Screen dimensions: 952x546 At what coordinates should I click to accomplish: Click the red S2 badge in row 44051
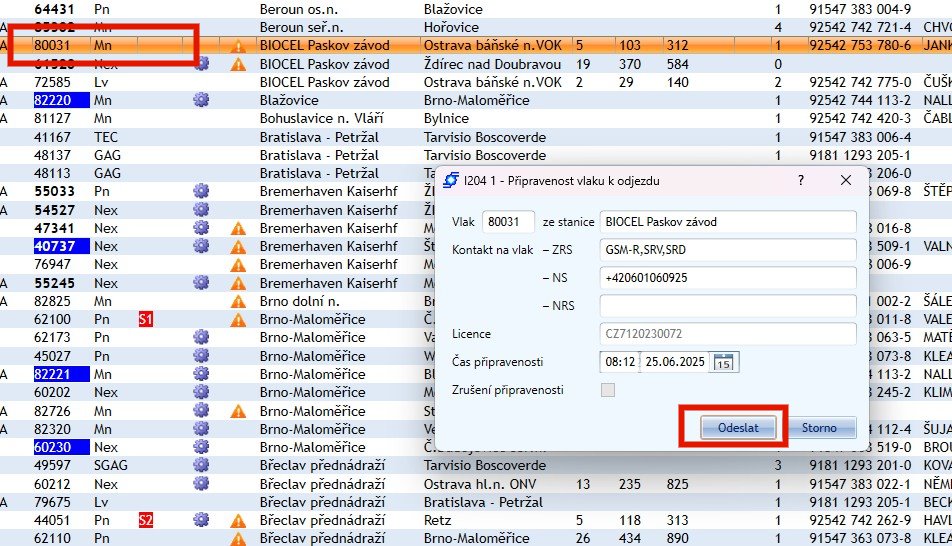(146, 520)
